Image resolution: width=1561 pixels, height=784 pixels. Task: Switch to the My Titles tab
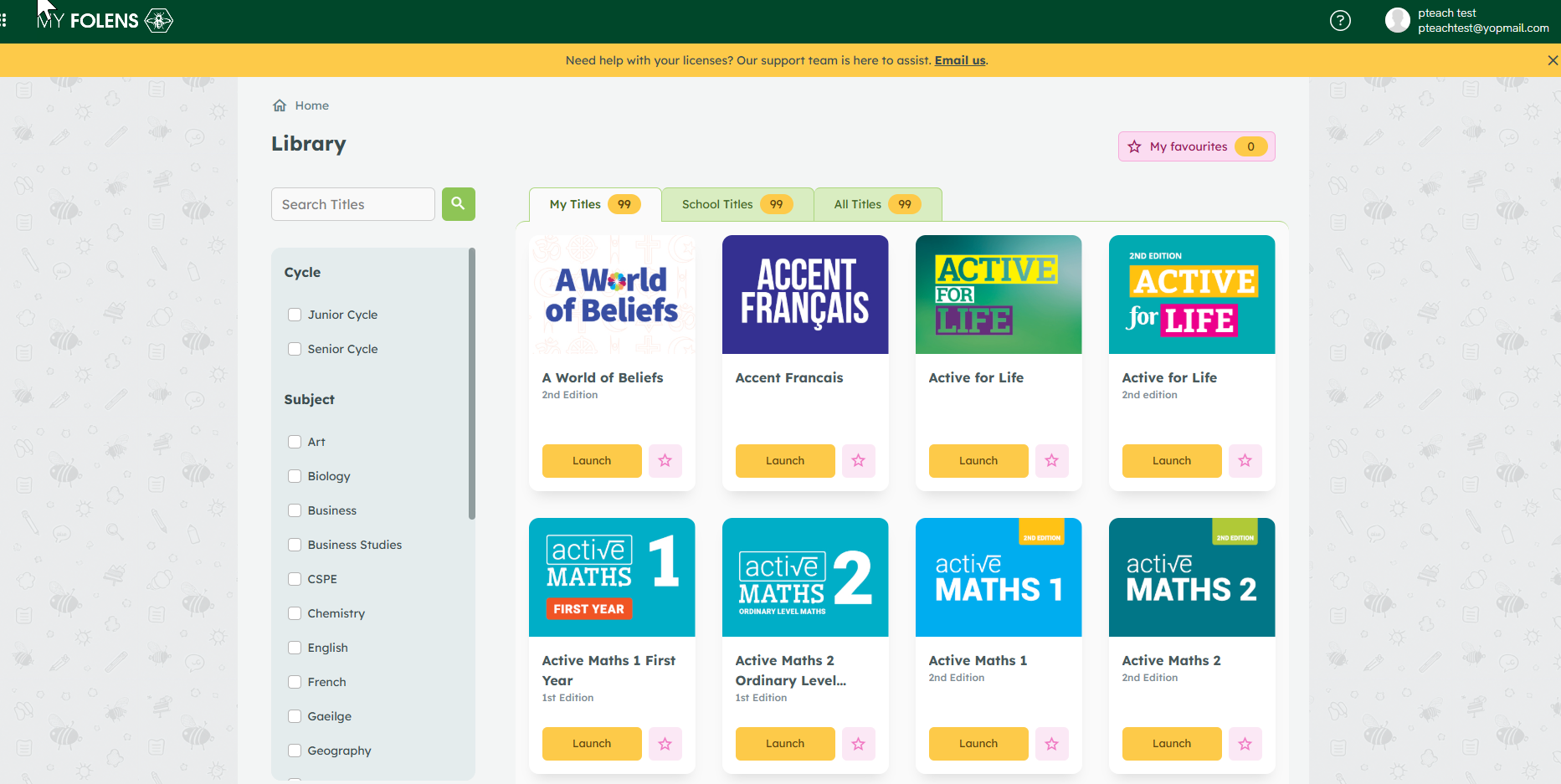point(595,204)
